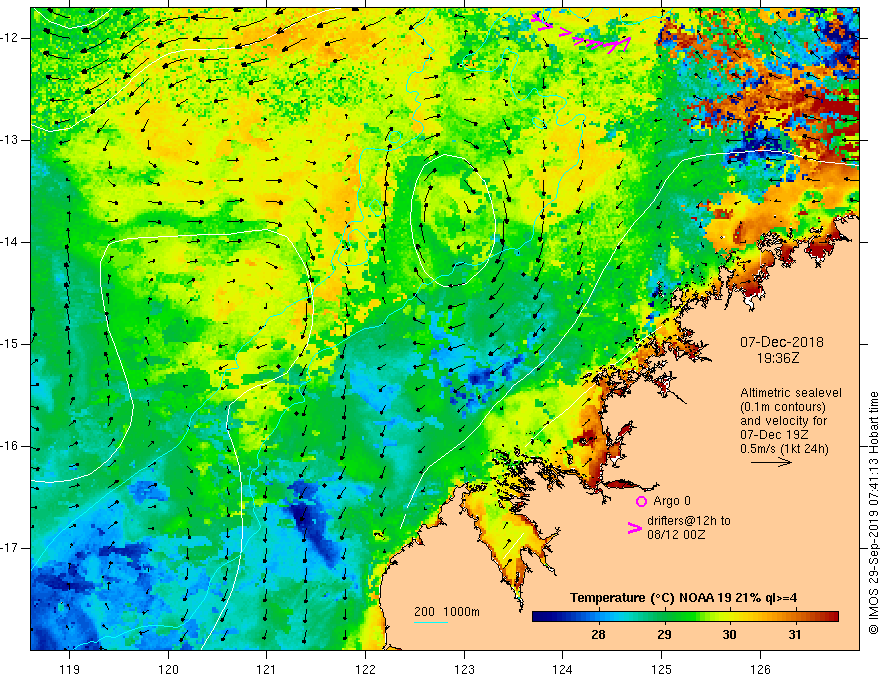
Task: Click the magenta drifter arrow legend symbol
Action: click(x=635, y=527)
